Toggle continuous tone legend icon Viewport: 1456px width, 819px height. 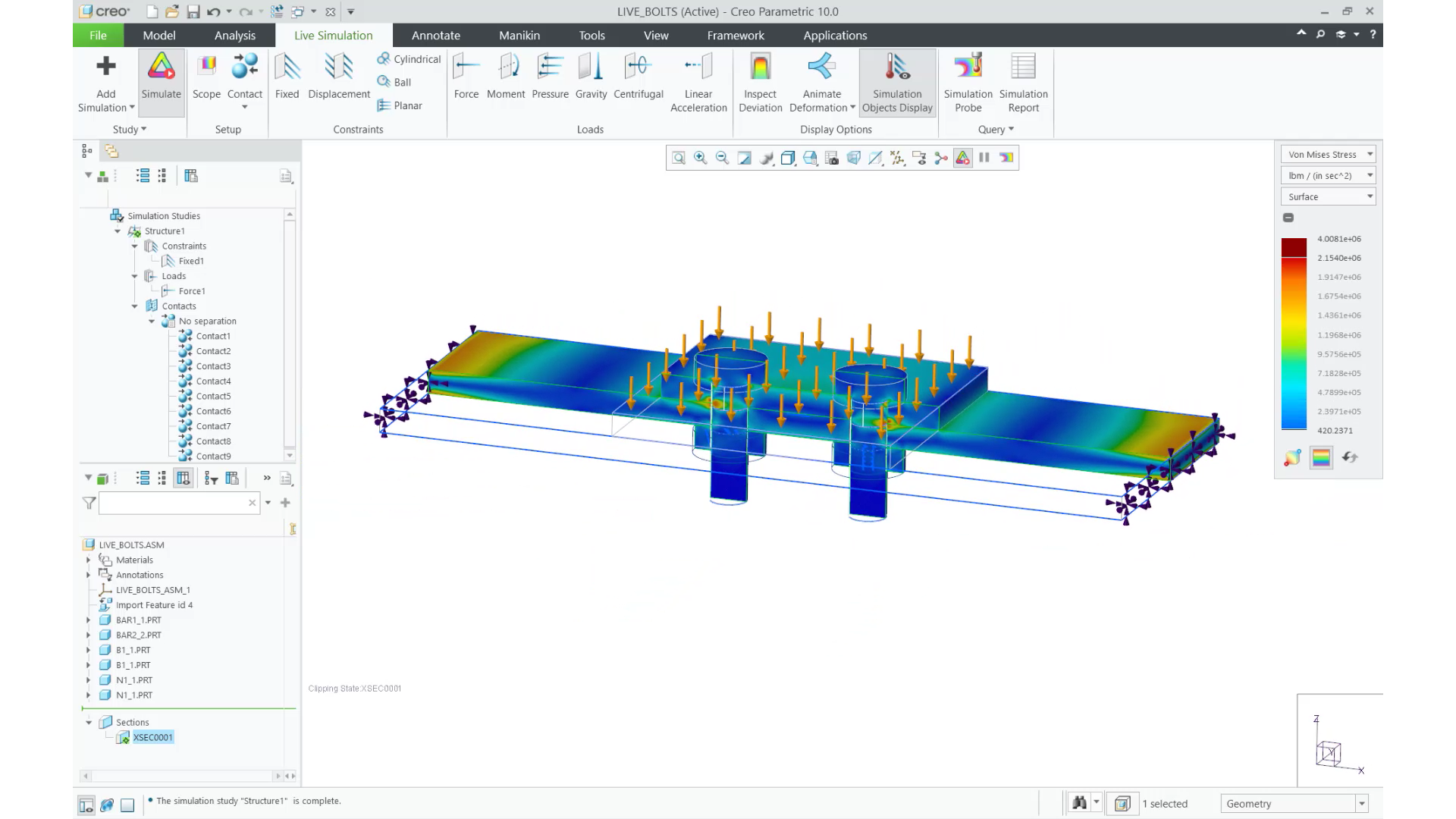pyautogui.click(x=1321, y=457)
